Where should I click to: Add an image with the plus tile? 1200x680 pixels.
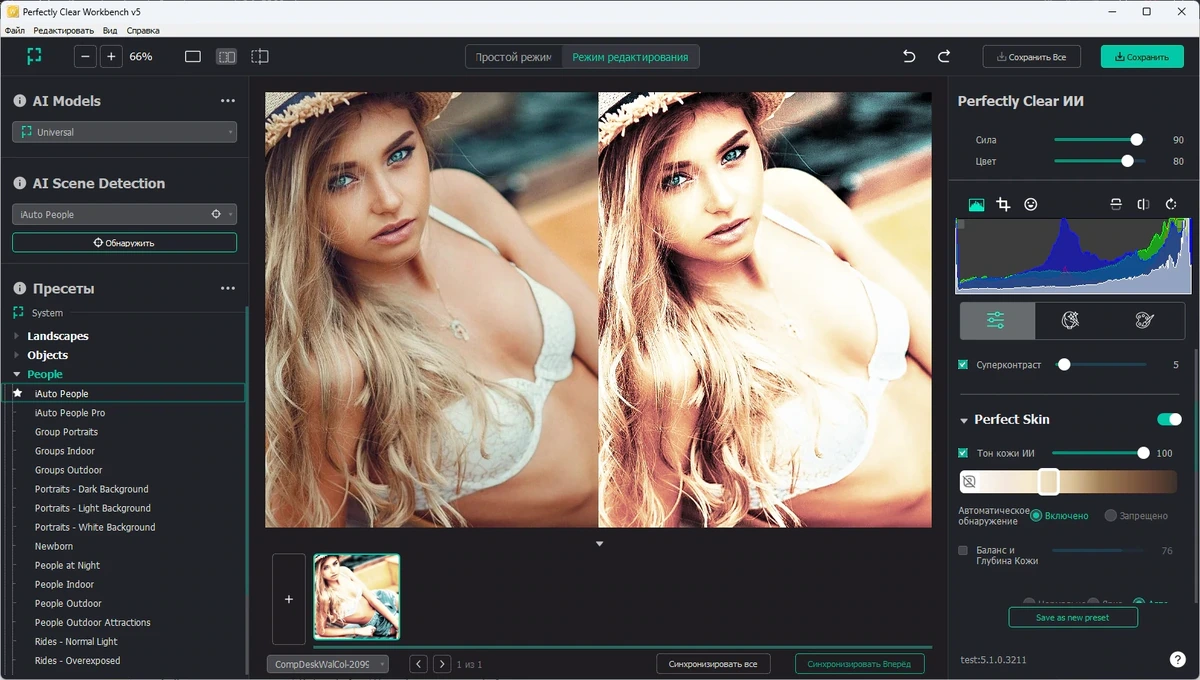(x=289, y=599)
